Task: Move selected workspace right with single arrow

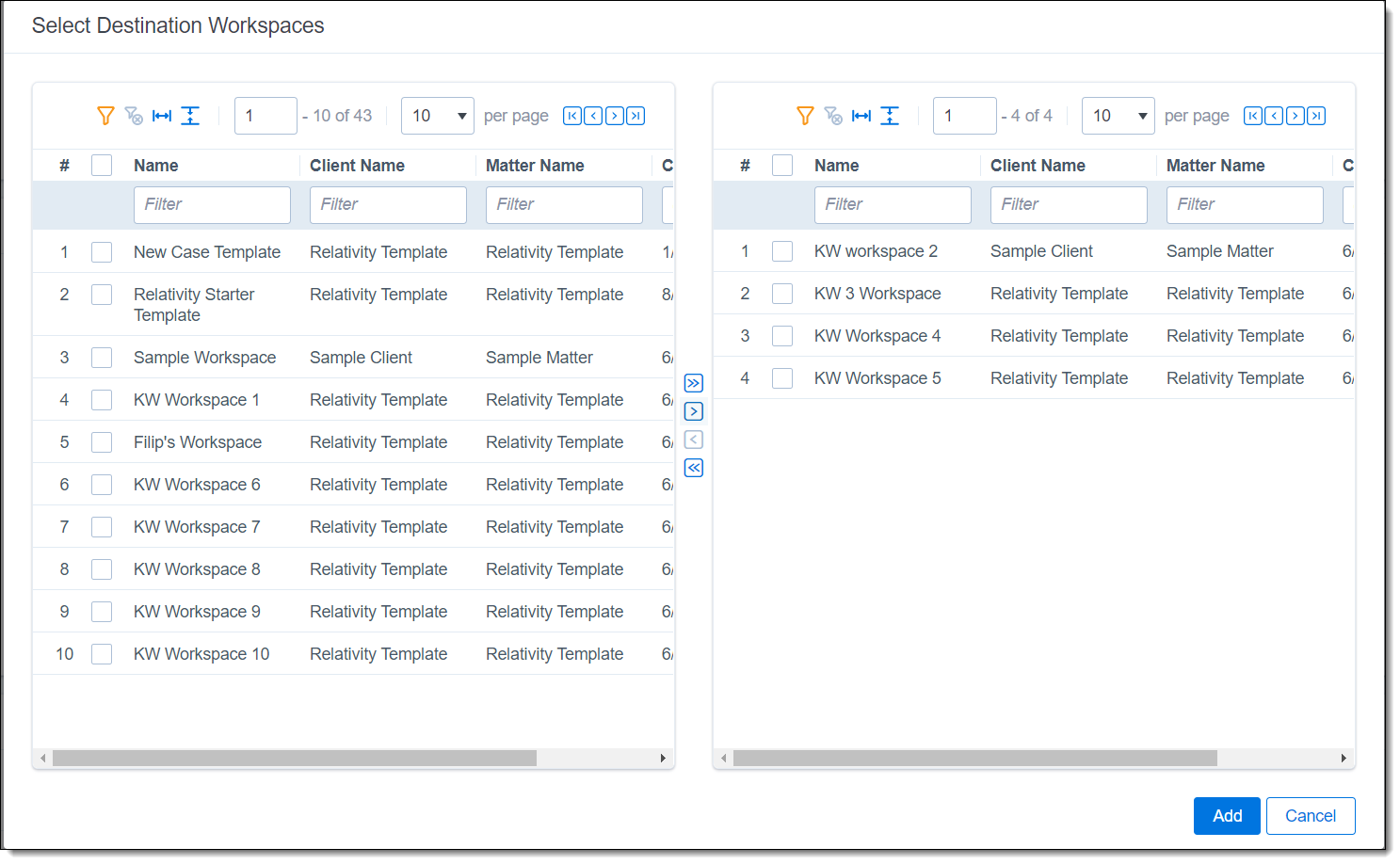Action: tap(694, 411)
